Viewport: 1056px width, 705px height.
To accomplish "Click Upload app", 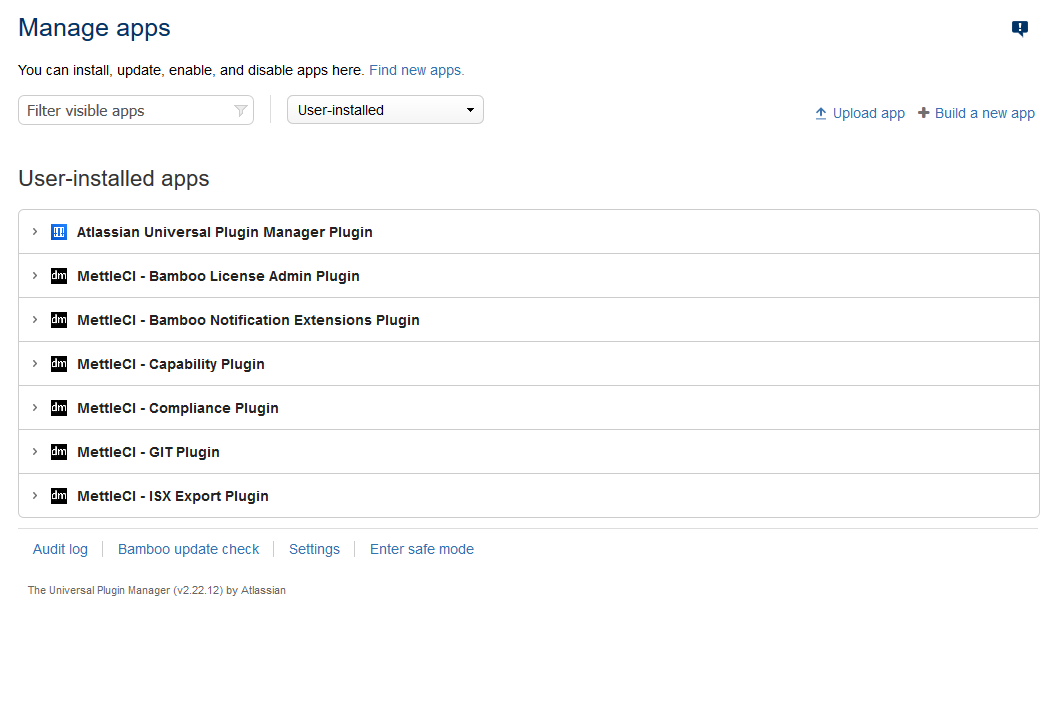I will tap(860, 113).
